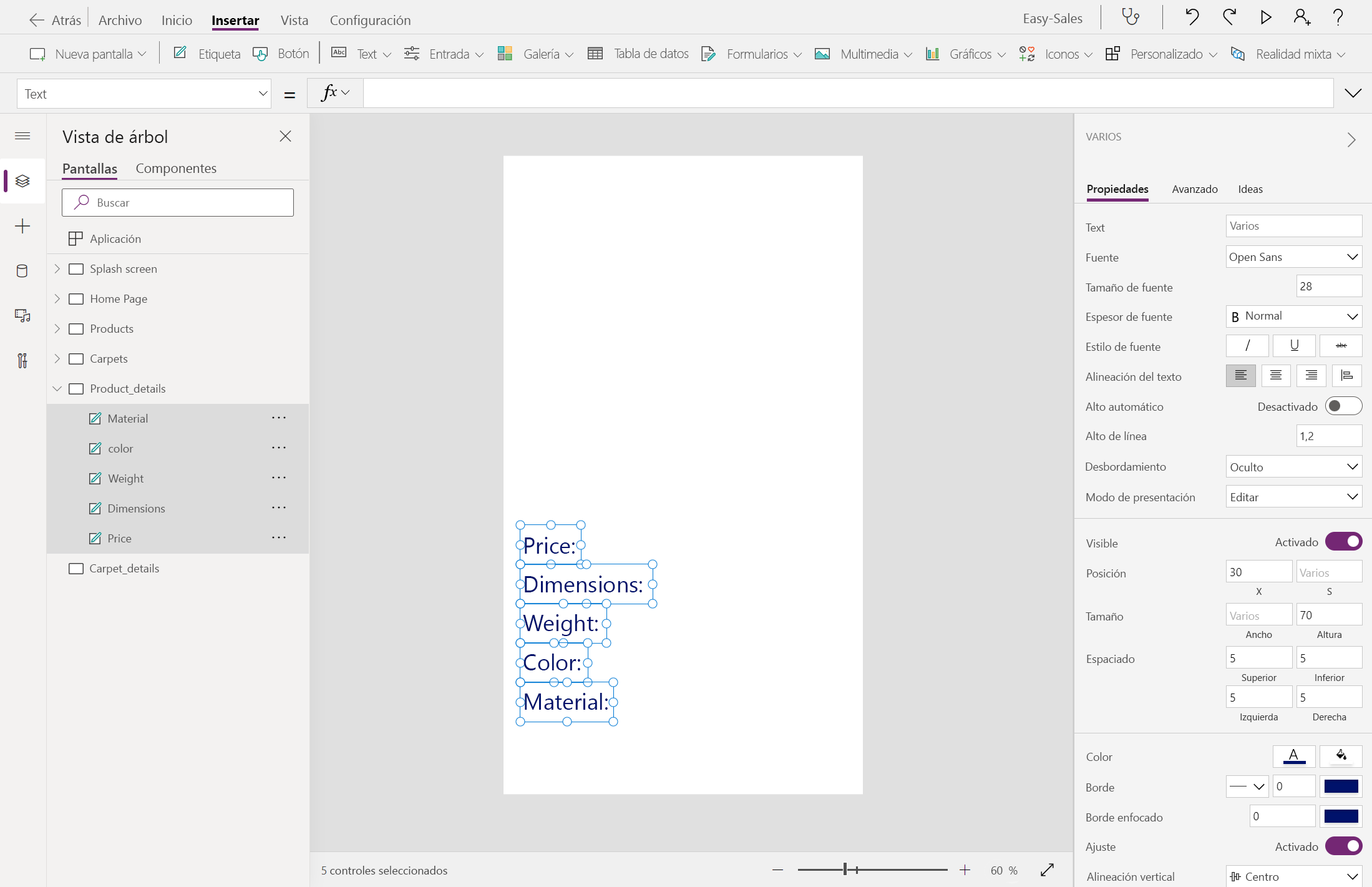Click the Vista previa (play) icon
This screenshot has width=1372, height=887.
[1265, 17]
